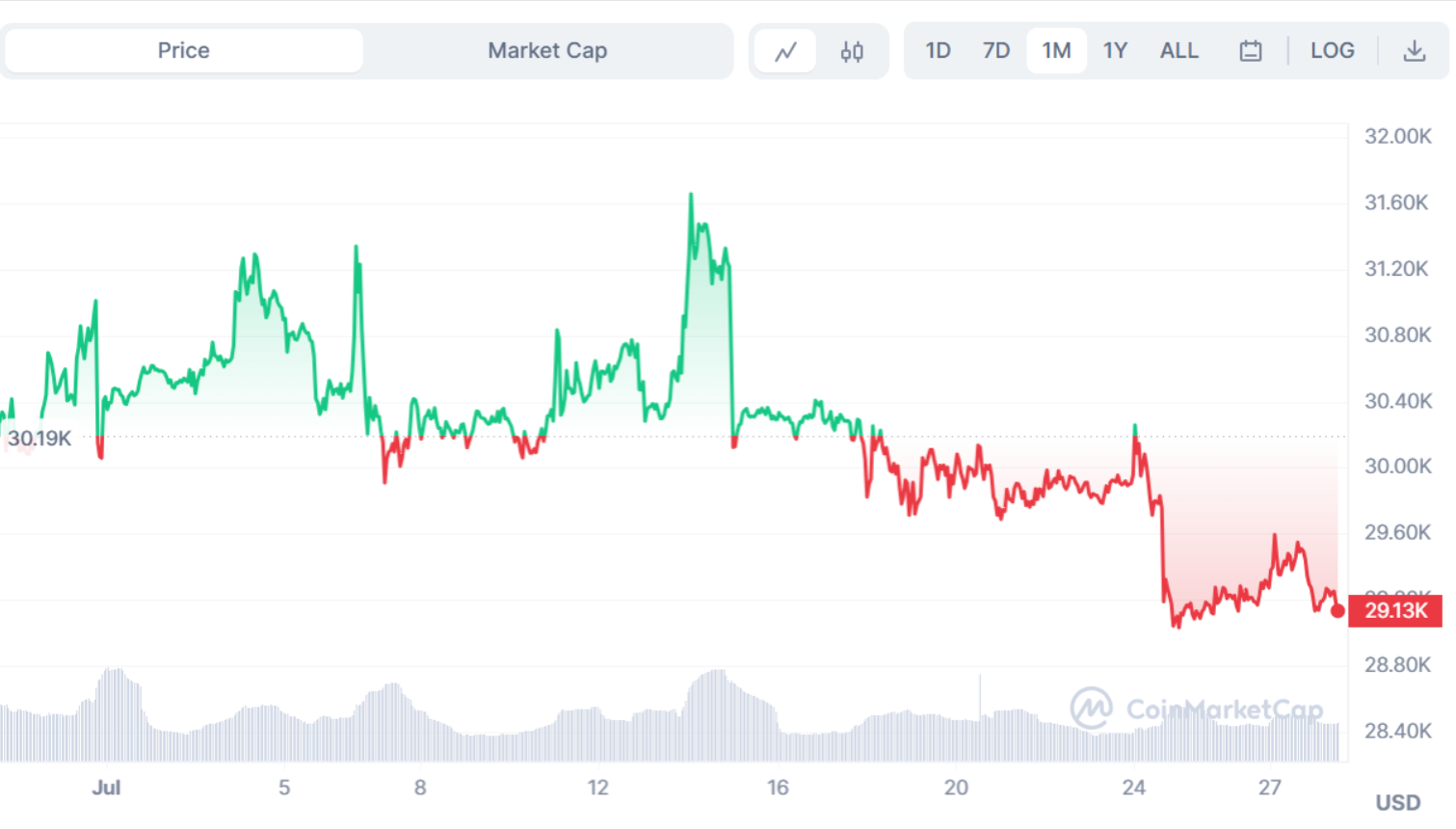The width and height of the screenshot is (1456, 829).
Task: Click the CoinMarketCap watermark logo
Action: (x=1092, y=709)
